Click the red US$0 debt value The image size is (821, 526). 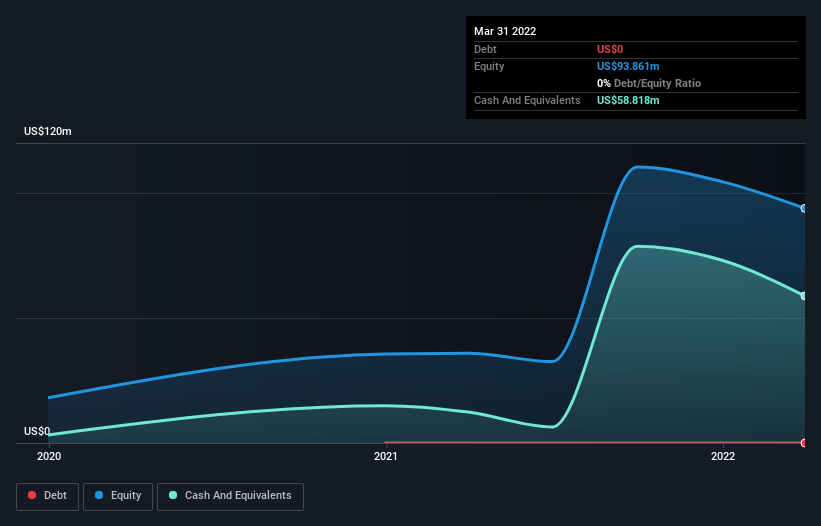click(610, 49)
